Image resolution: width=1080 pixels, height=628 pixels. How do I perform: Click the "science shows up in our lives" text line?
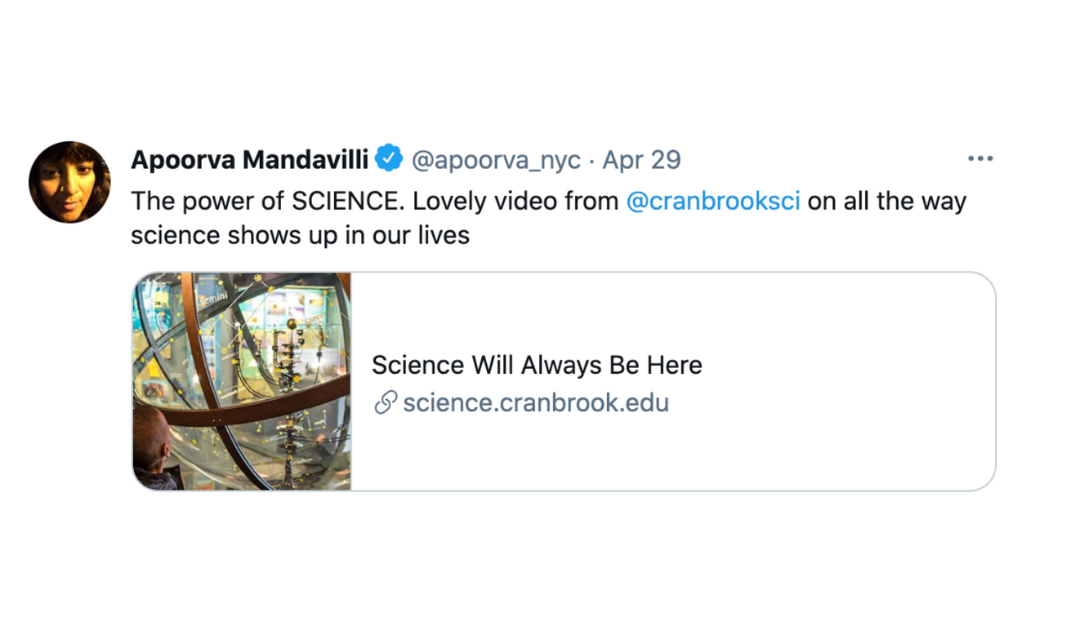click(x=300, y=237)
